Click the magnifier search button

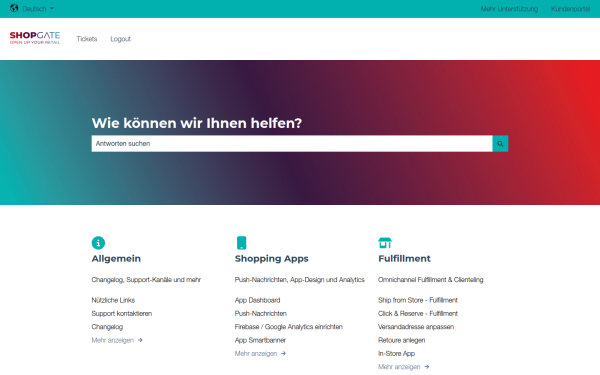click(500, 143)
